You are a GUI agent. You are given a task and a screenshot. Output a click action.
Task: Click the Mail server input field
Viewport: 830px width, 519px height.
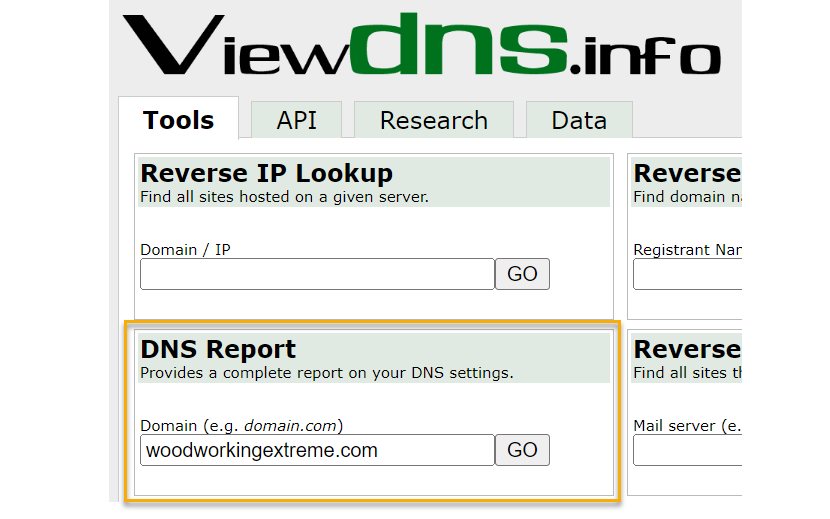point(687,450)
